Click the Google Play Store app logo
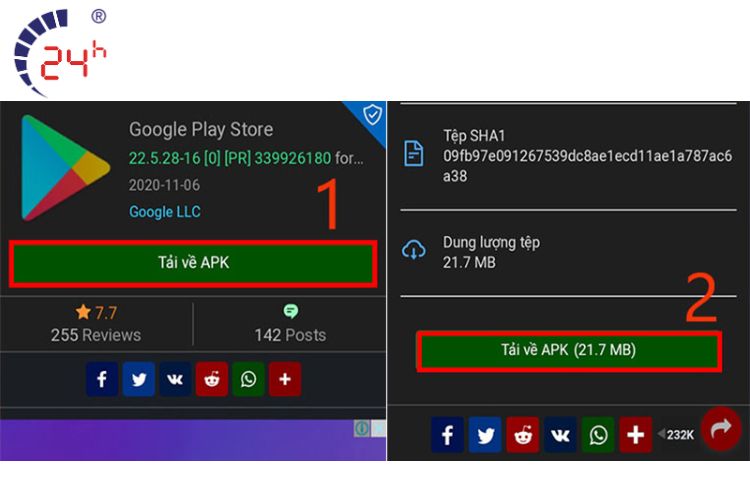Image resolution: width=750 pixels, height=500 pixels. tap(66, 167)
